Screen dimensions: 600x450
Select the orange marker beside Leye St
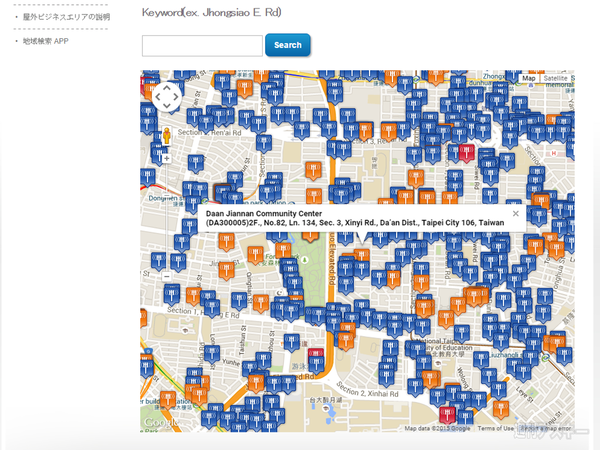501,409
